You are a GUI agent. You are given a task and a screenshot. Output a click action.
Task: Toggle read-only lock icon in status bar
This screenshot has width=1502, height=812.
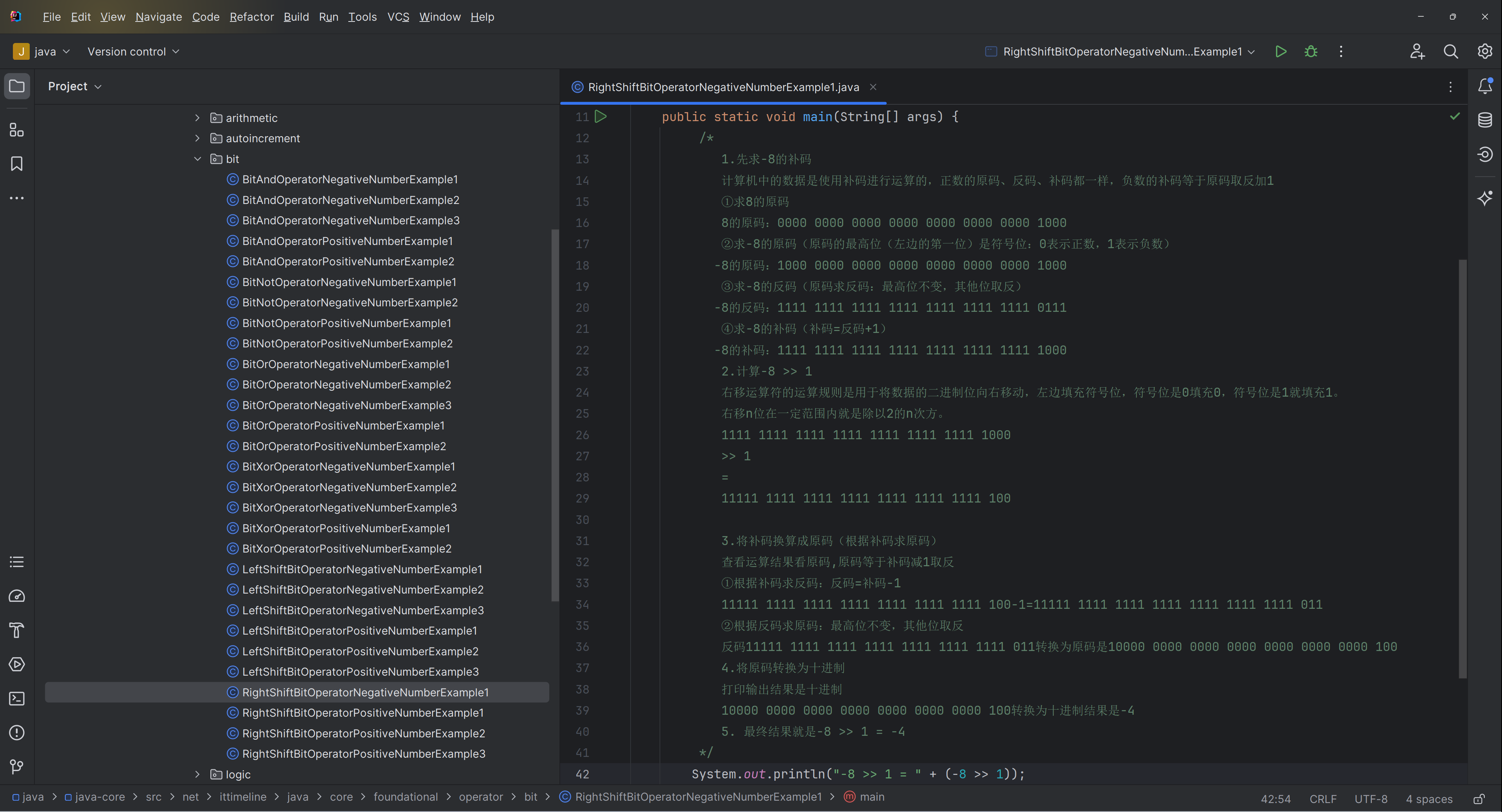coord(1479,799)
